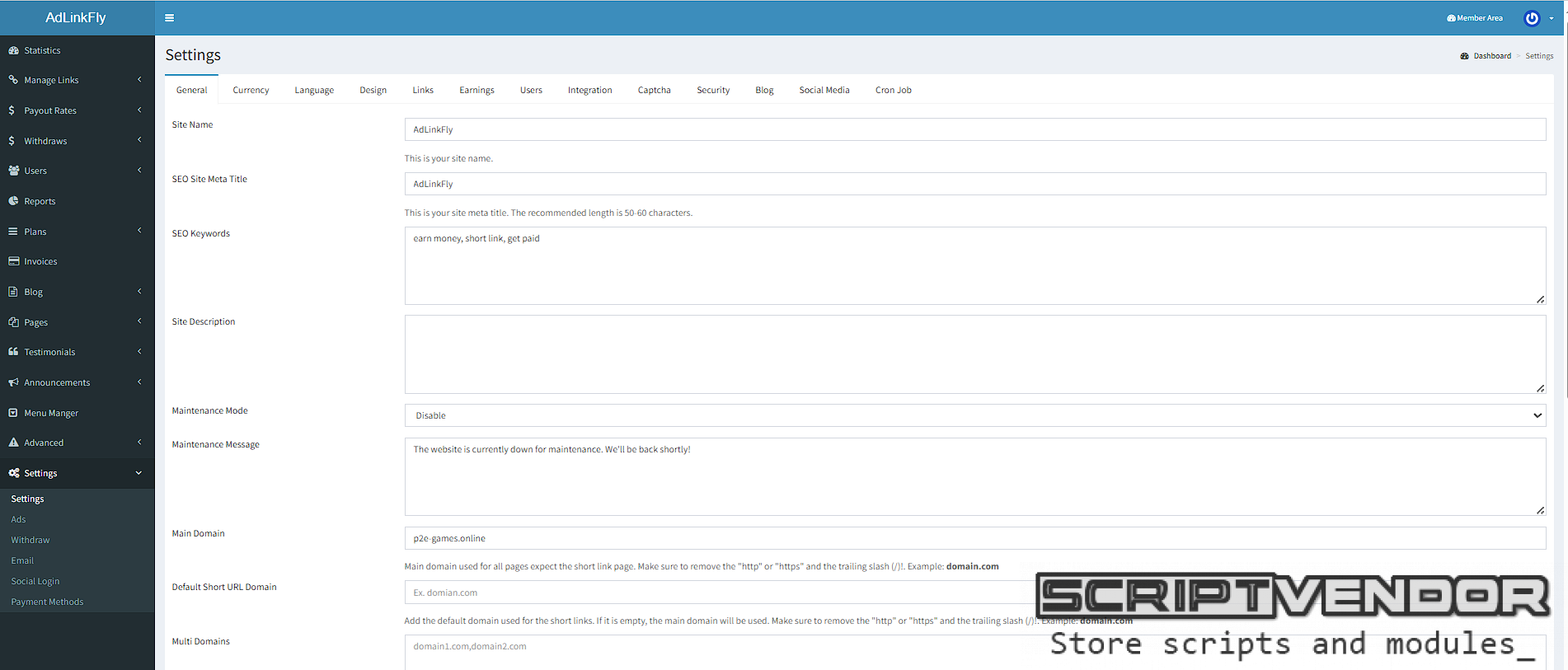Click the Invoices card icon

click(x=13, y=261)
